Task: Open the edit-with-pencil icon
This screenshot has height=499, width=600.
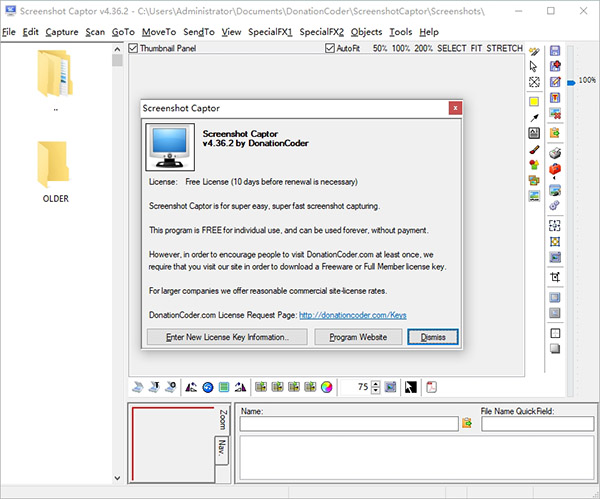Action: point(555,82)
